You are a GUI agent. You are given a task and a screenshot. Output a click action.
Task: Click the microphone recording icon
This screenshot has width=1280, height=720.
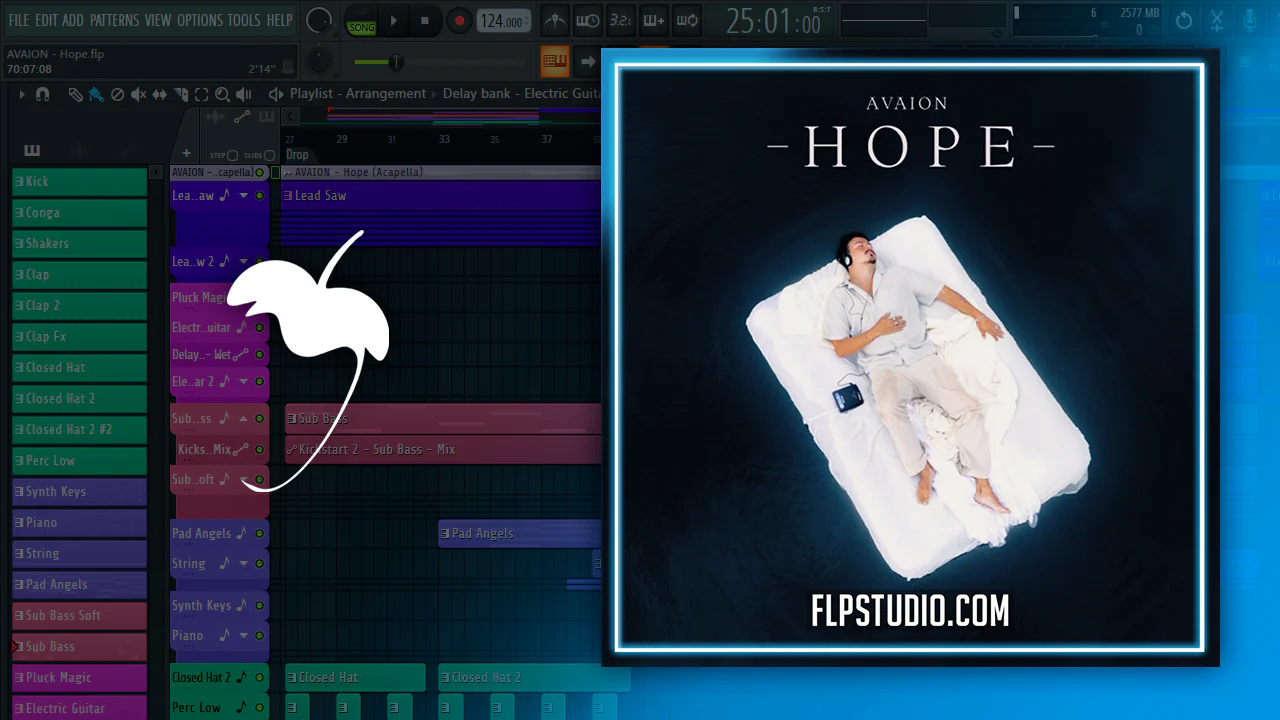1250,20
